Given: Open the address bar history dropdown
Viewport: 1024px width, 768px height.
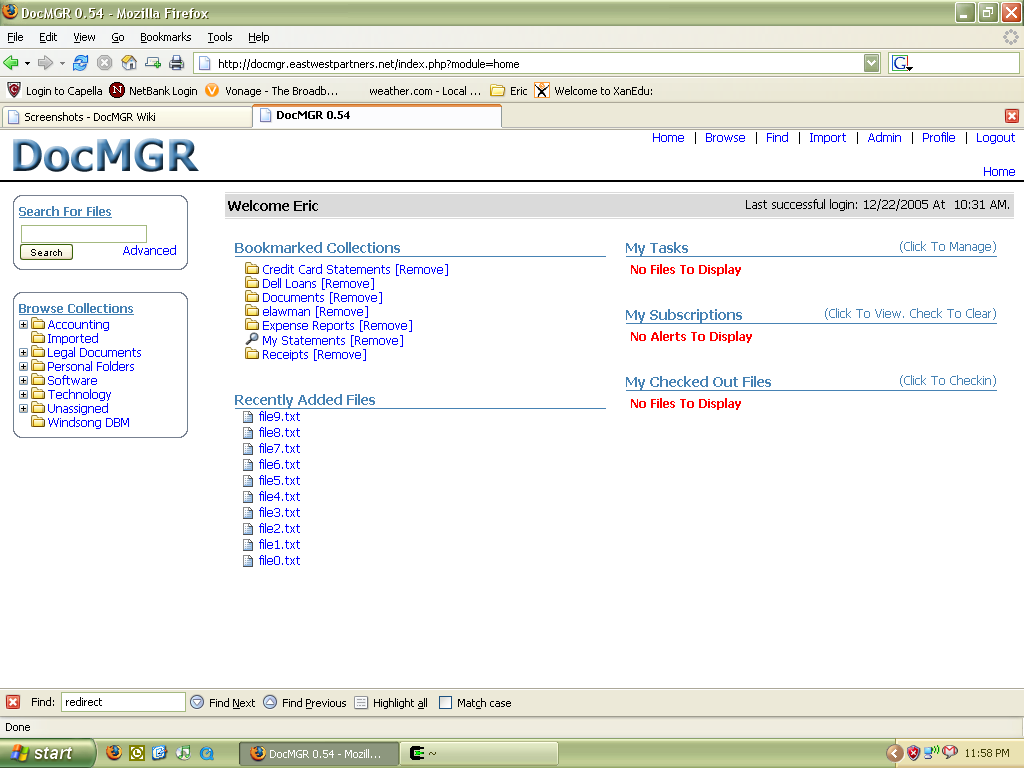Looking at the screenshot, I should [870, 61].
